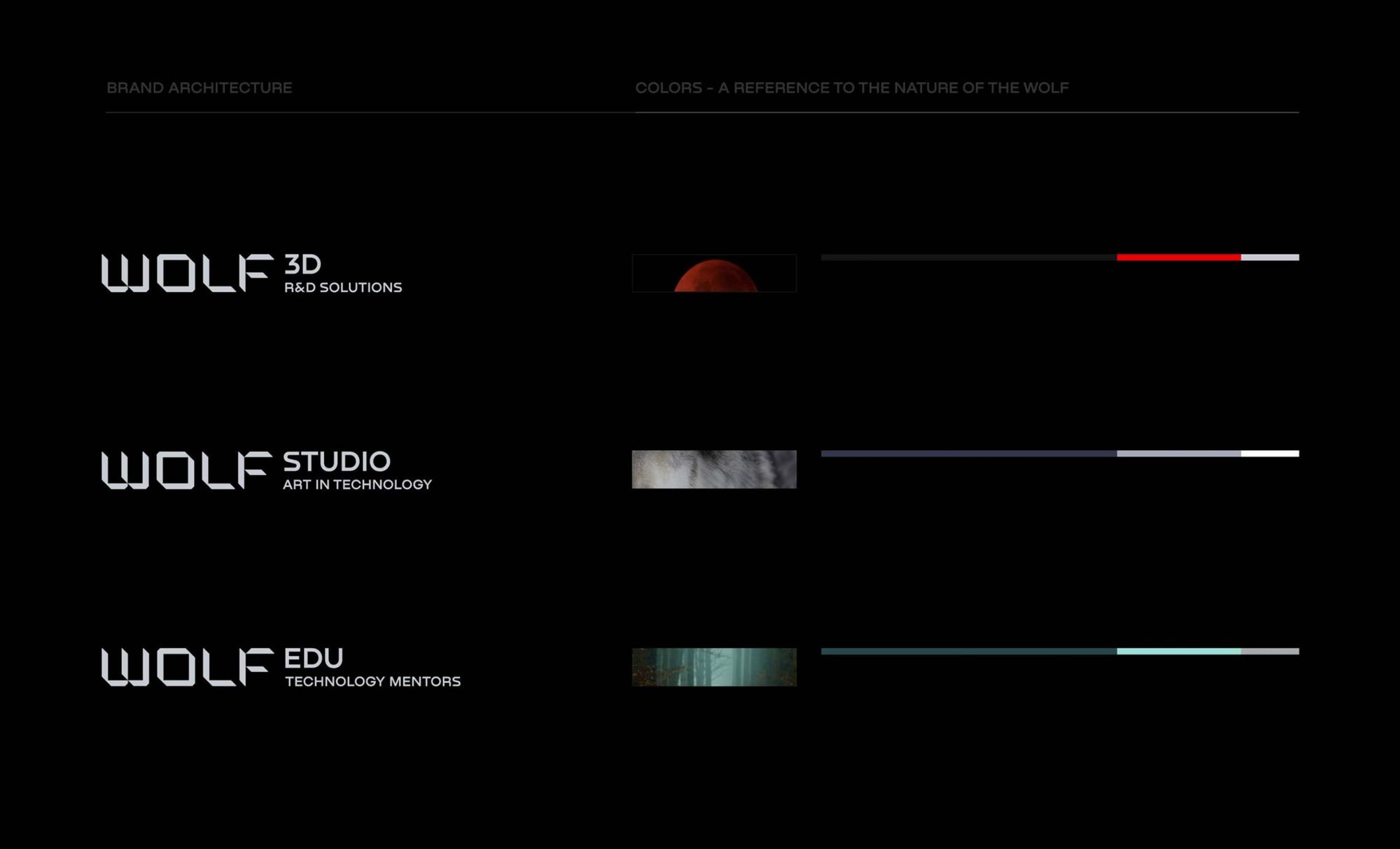Image resolution: width=1400 pixels, height=849 pixels.
Task: Click the TECHNOLOGY MENTORS tagline
Action: click(x=372, y=682)
